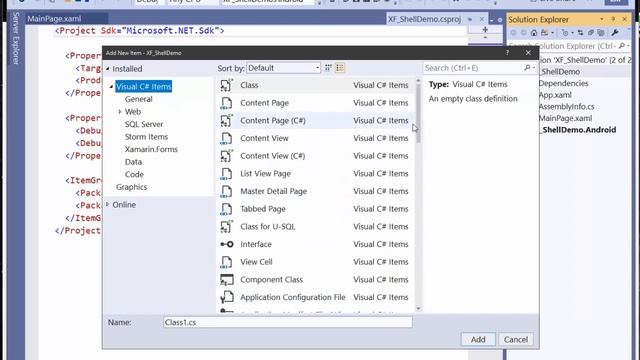Collapse the Installed section
This screenshot has height=360, width=640.
coord(108,69)
